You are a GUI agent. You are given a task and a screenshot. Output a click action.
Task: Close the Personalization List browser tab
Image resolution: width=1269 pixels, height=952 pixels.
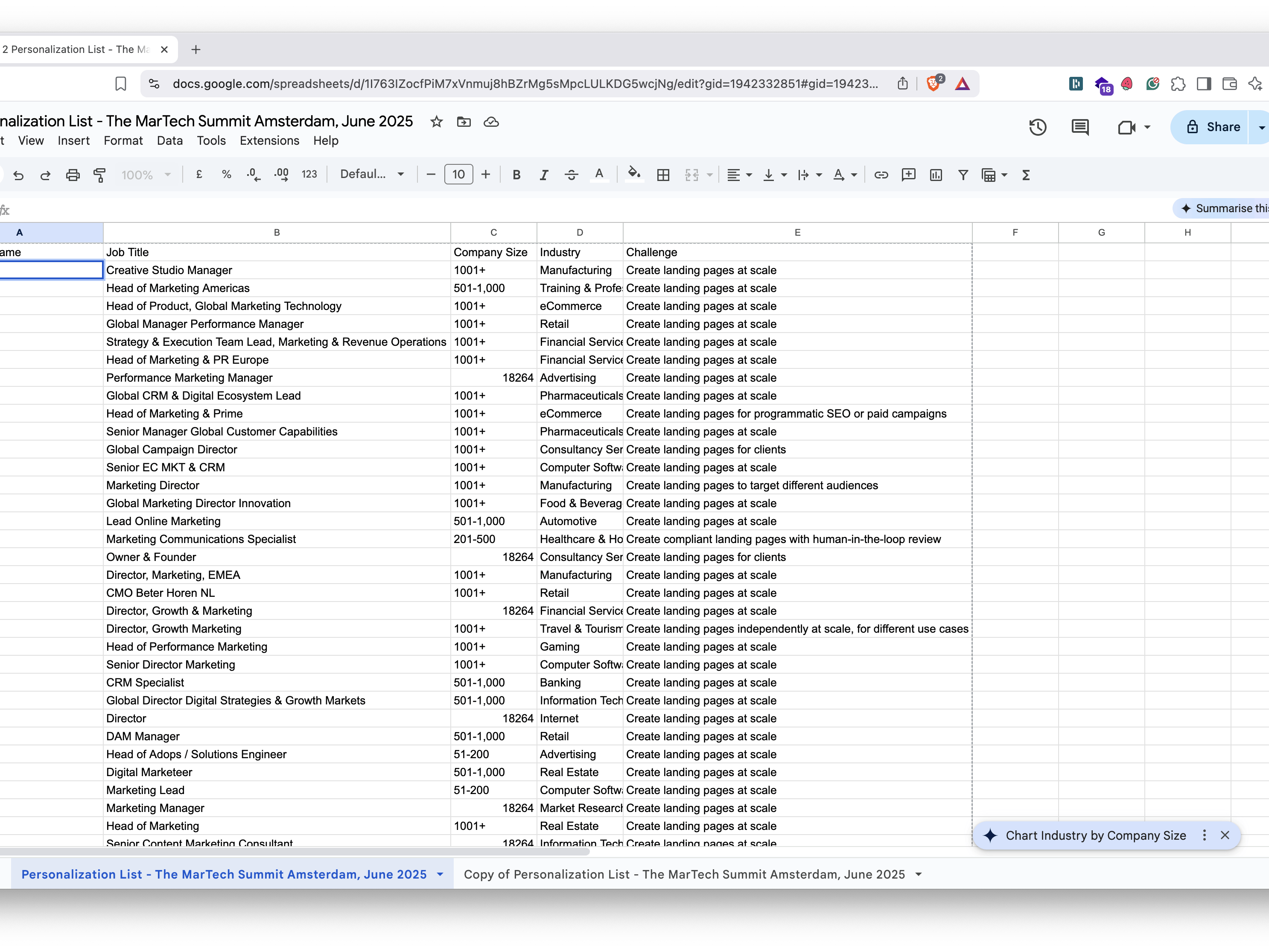(x=164, y=50)
